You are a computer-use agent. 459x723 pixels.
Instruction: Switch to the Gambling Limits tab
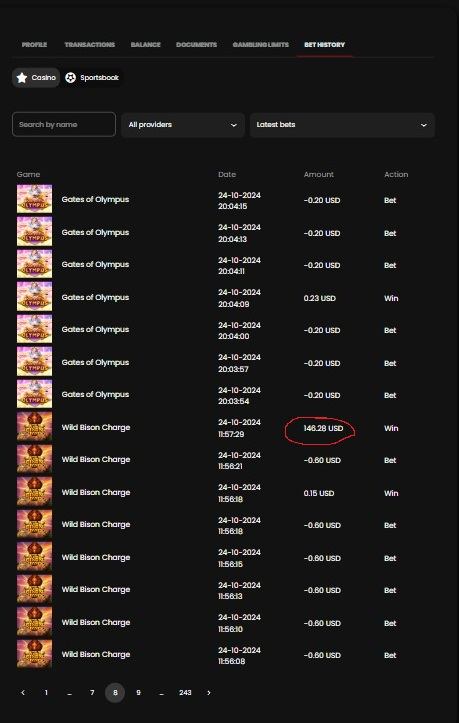261,45
